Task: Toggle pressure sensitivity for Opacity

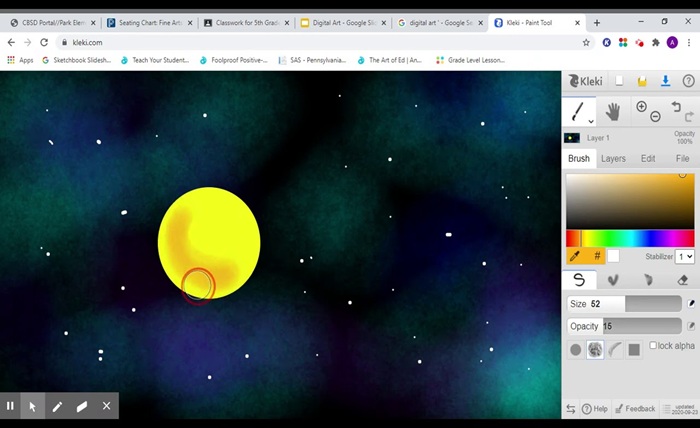Action: 691,326
